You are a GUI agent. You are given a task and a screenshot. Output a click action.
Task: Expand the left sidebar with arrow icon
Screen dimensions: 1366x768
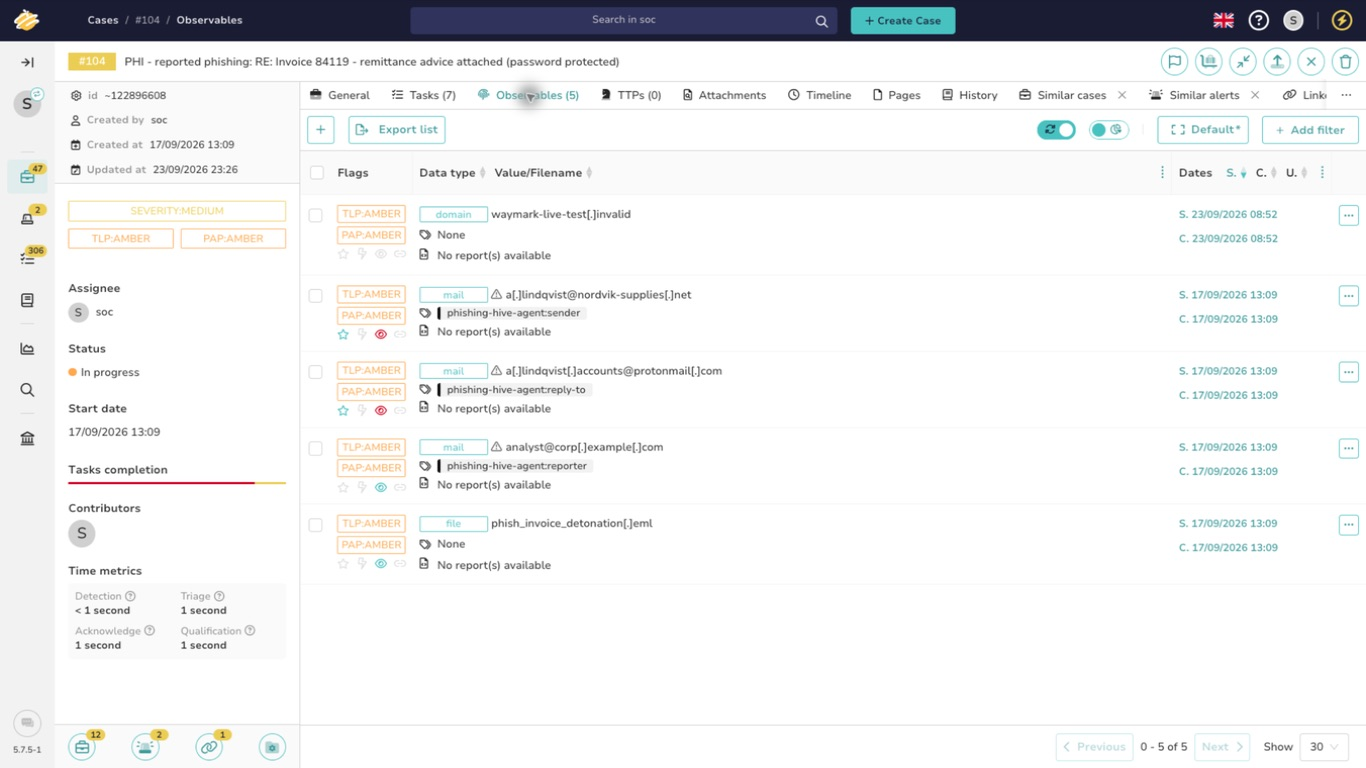point(27,62)
